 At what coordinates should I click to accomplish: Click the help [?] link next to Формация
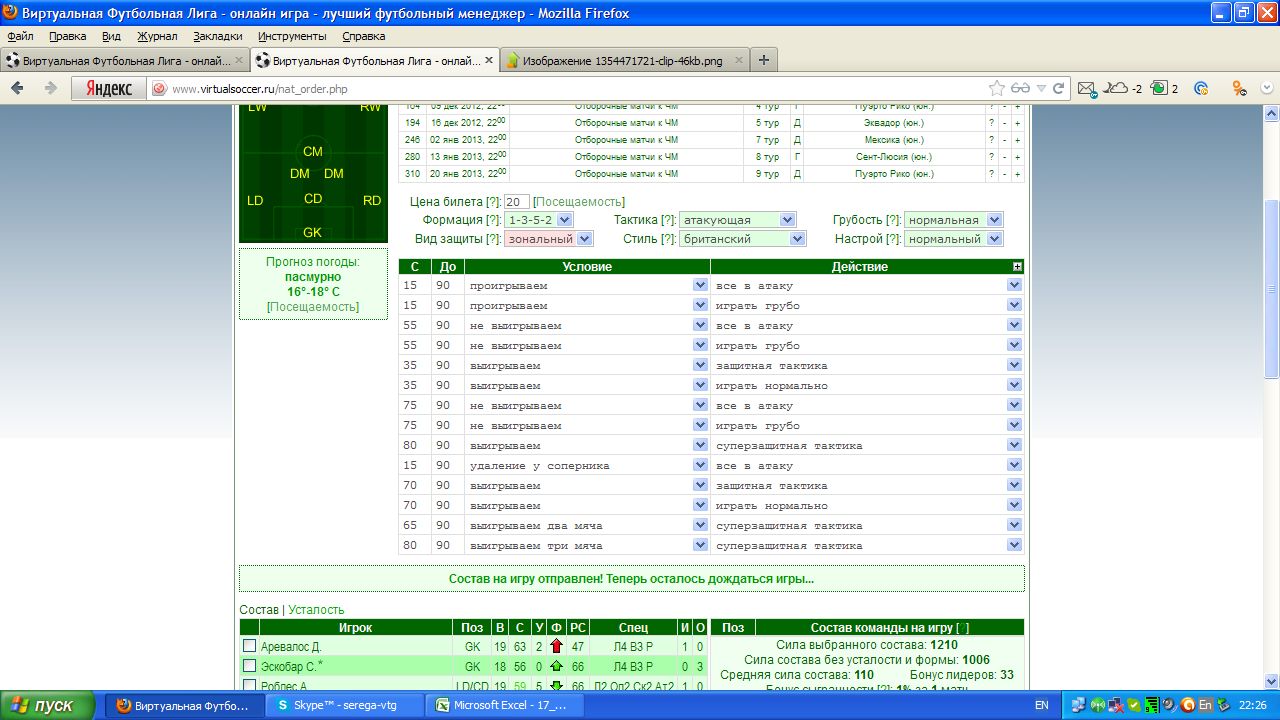coord(493,220)
